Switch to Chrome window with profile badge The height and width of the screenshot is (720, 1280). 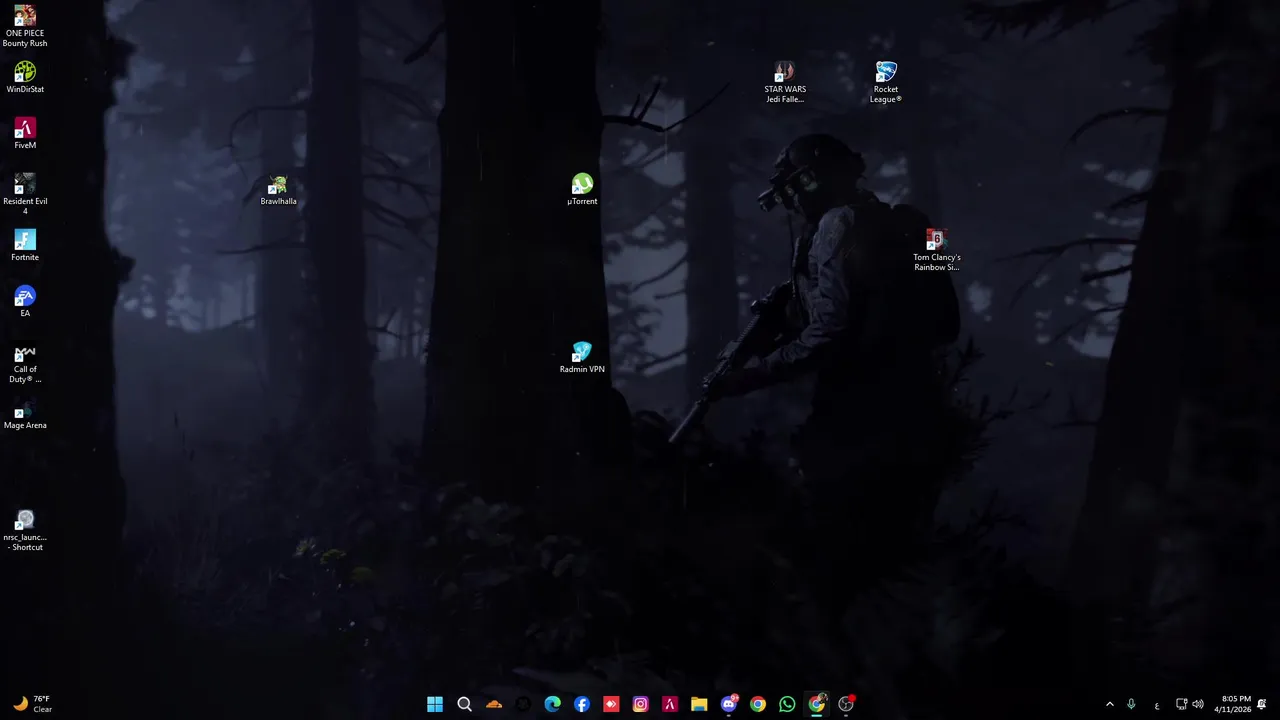click(x=817, y=704)
